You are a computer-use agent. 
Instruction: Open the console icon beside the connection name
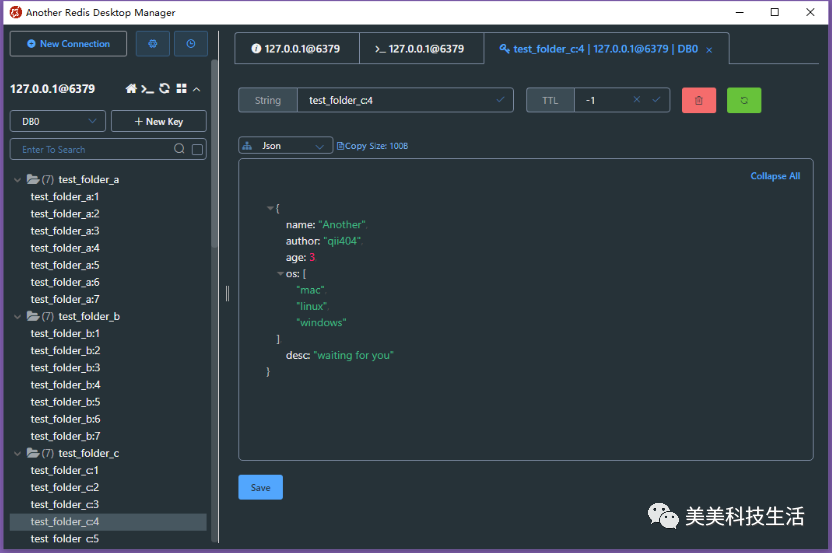coord(148,89)
